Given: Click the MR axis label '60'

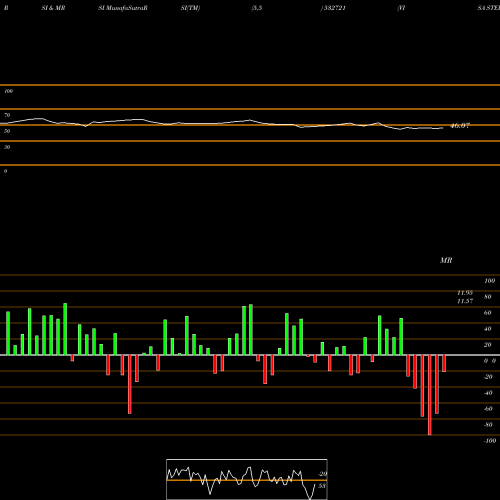Looking at the screenshot, I should (488, 313).
